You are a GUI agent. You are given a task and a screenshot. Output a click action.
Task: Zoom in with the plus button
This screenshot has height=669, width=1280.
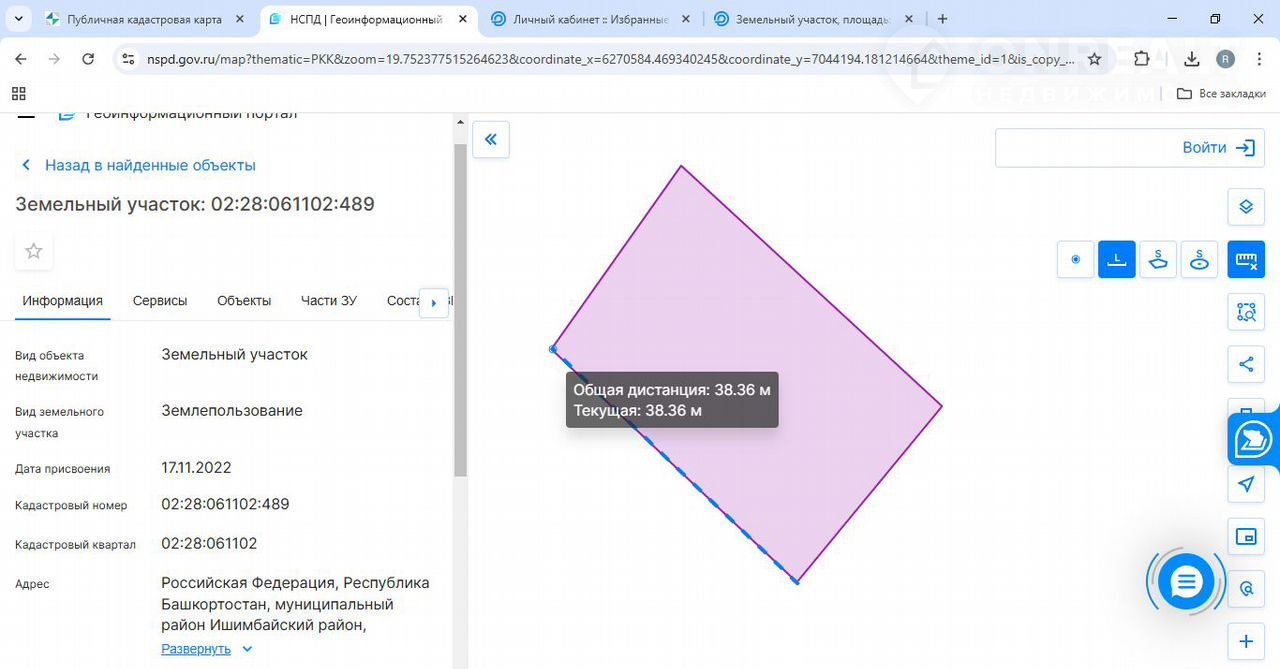click(x=1246, y=641)
